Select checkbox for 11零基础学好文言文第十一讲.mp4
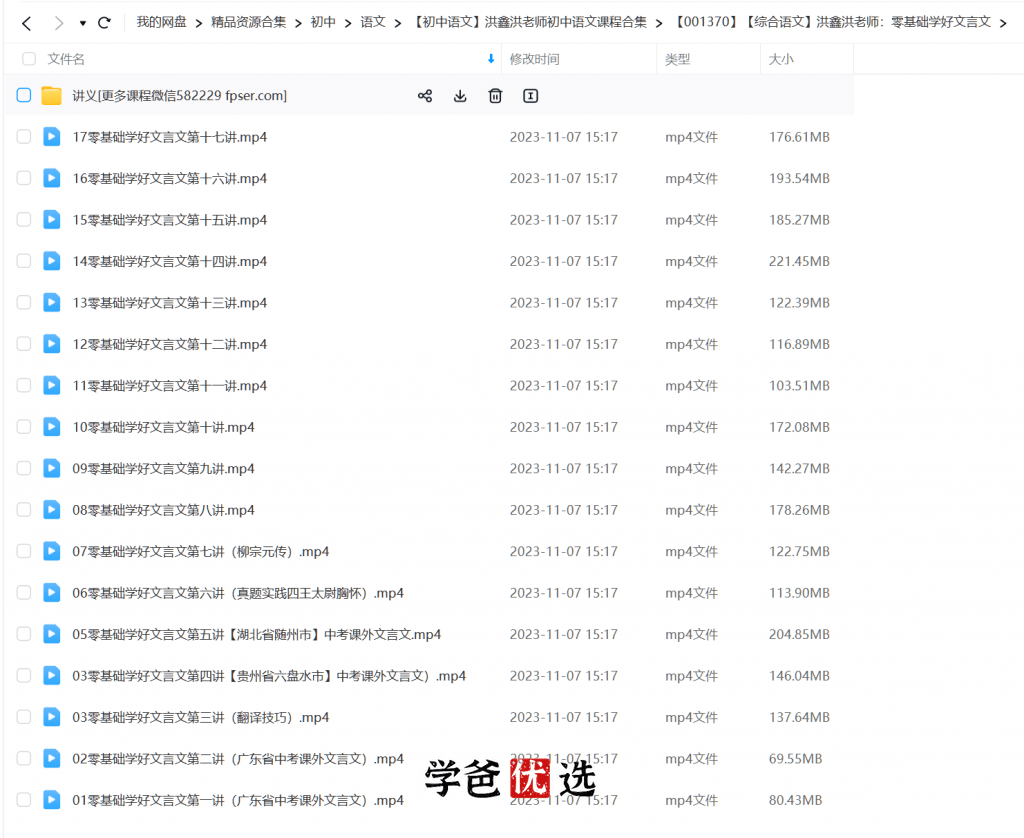 (24, 385)
